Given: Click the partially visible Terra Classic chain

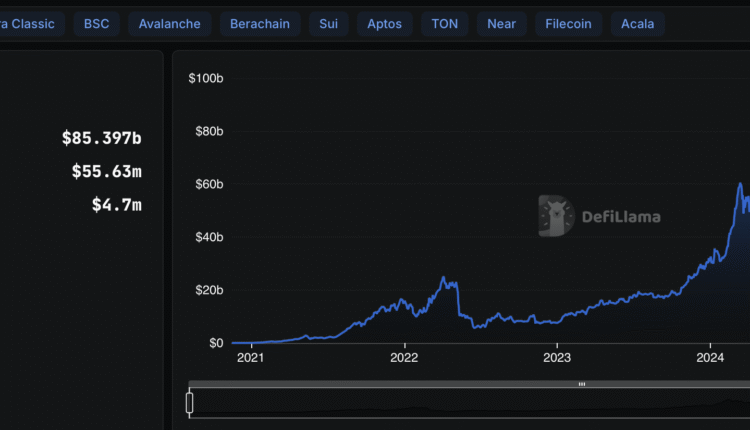Looking at the screenshot, I should 30,23.
